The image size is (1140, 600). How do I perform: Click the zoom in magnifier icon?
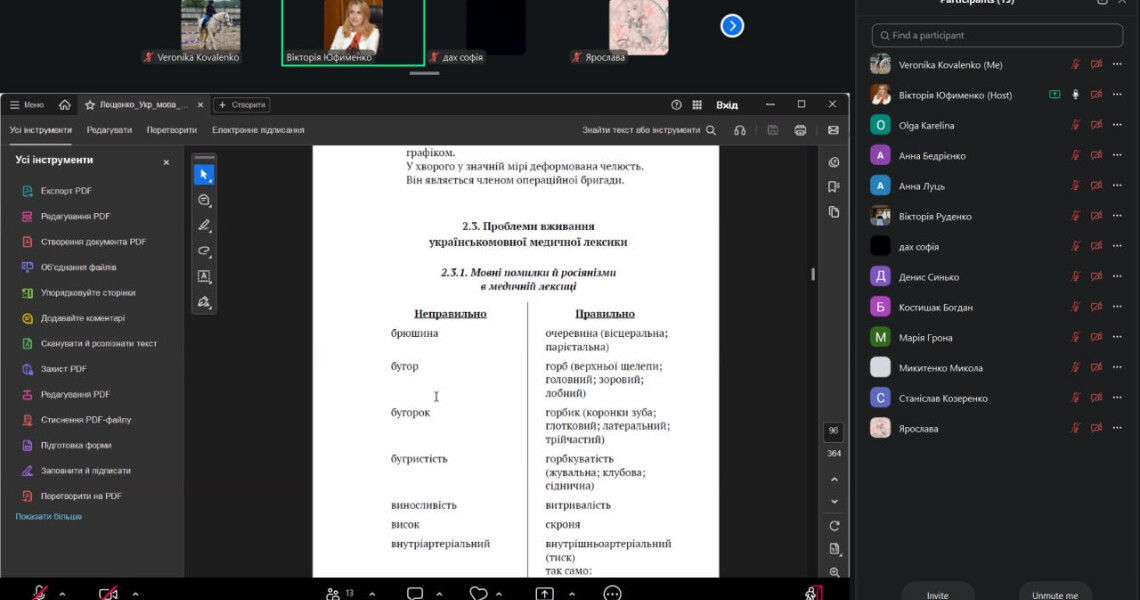834,572
